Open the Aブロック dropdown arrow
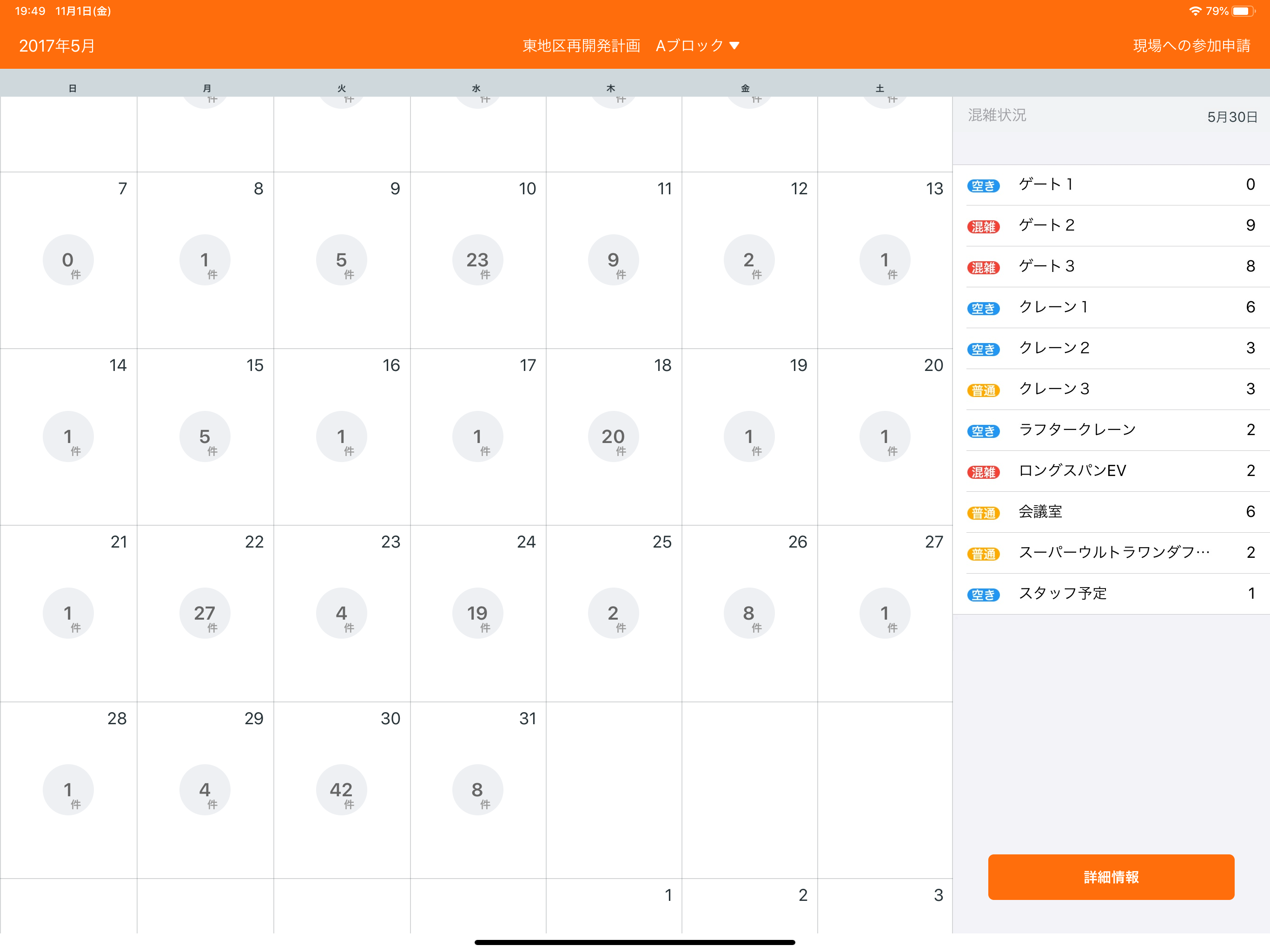The height and width of the screenshot is (952, 1270). pos(734,46)
